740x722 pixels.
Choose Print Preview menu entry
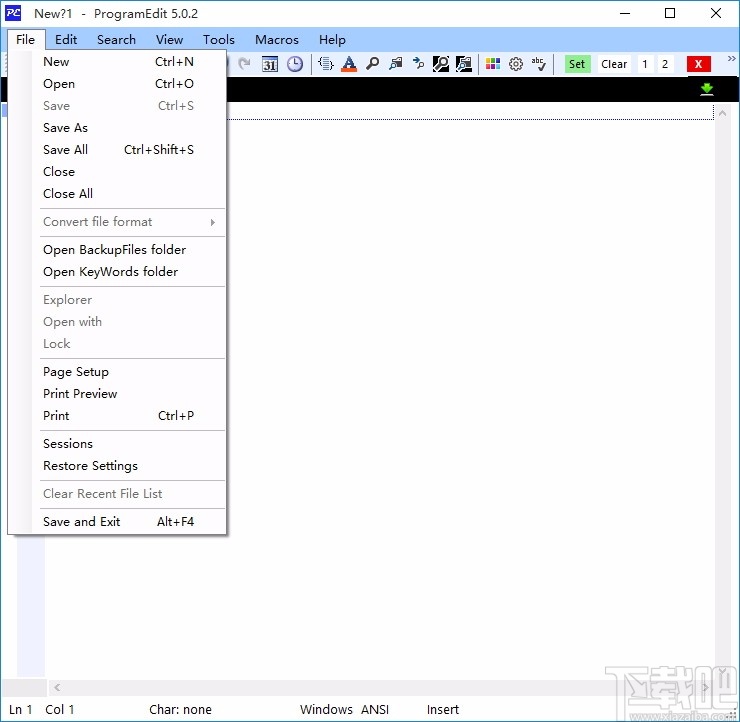tap(117, 394)
